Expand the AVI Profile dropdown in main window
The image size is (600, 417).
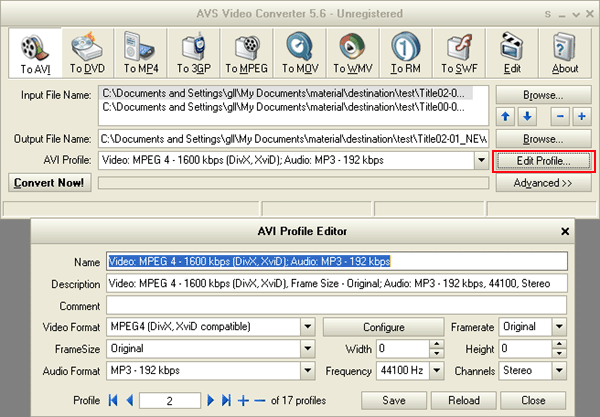(x=481, y=160)
